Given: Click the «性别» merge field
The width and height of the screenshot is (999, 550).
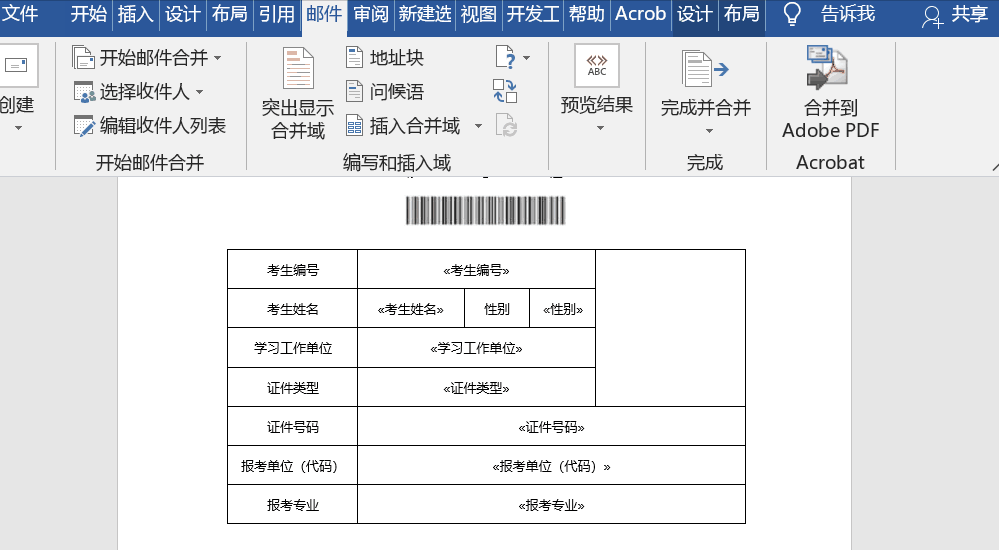Looking at the screenshot, I should 563,309.
